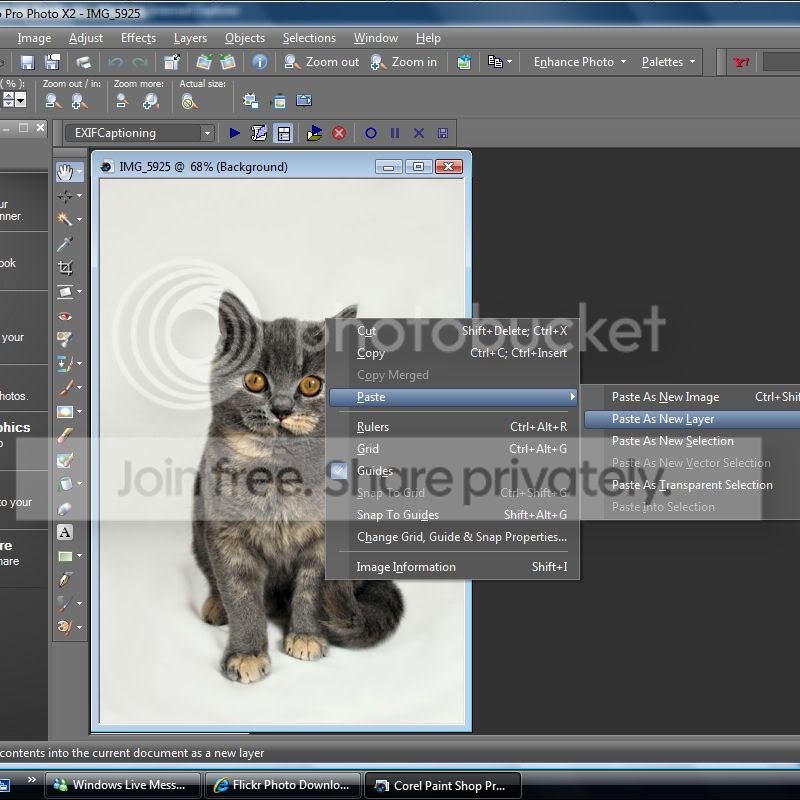The image size is (800, 800).
Task: Run the selected script with play icon
Action: [235, 133]
